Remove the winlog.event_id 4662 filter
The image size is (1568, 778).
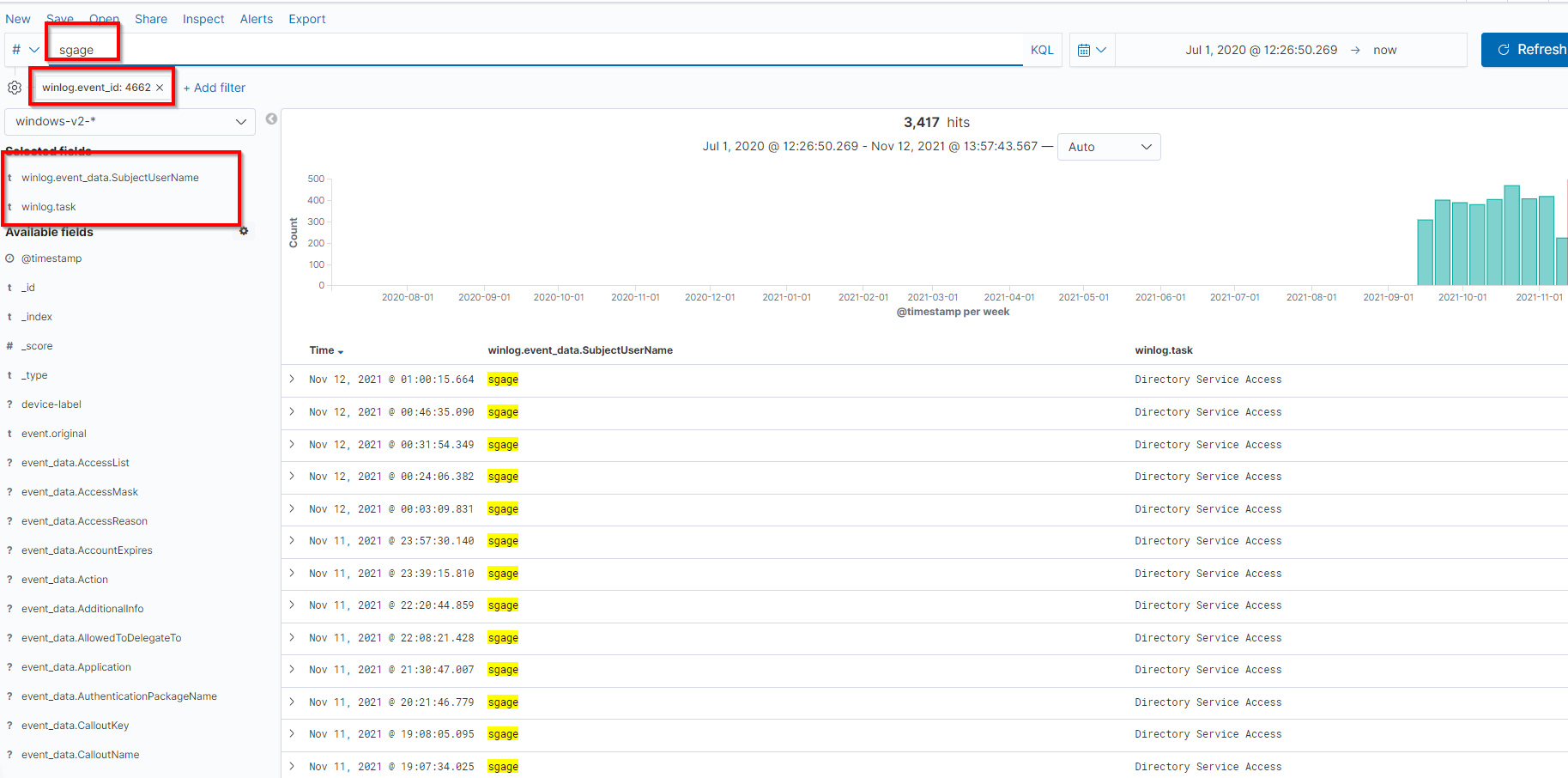pyautogui.click(x=160, y=88)
